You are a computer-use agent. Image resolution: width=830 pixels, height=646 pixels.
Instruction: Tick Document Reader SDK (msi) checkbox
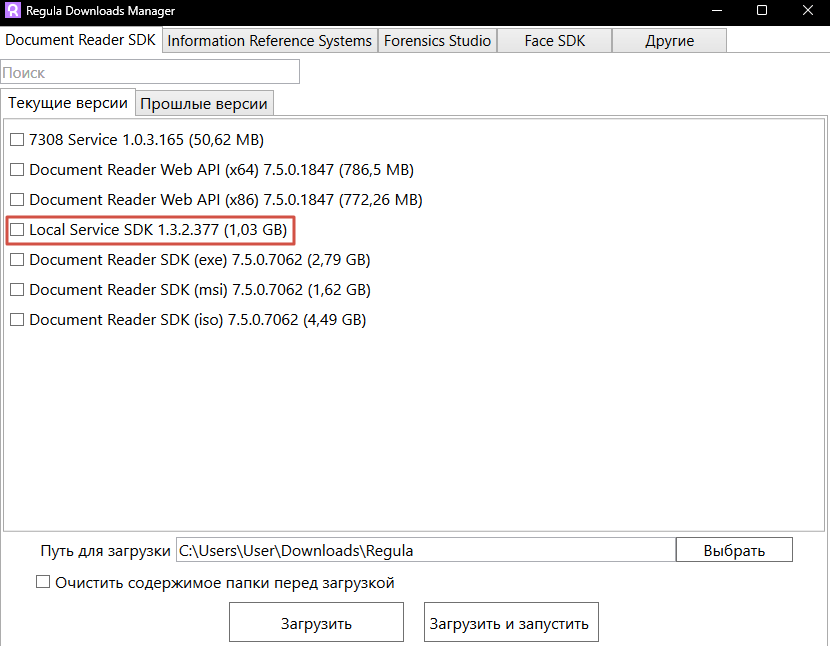17,290
